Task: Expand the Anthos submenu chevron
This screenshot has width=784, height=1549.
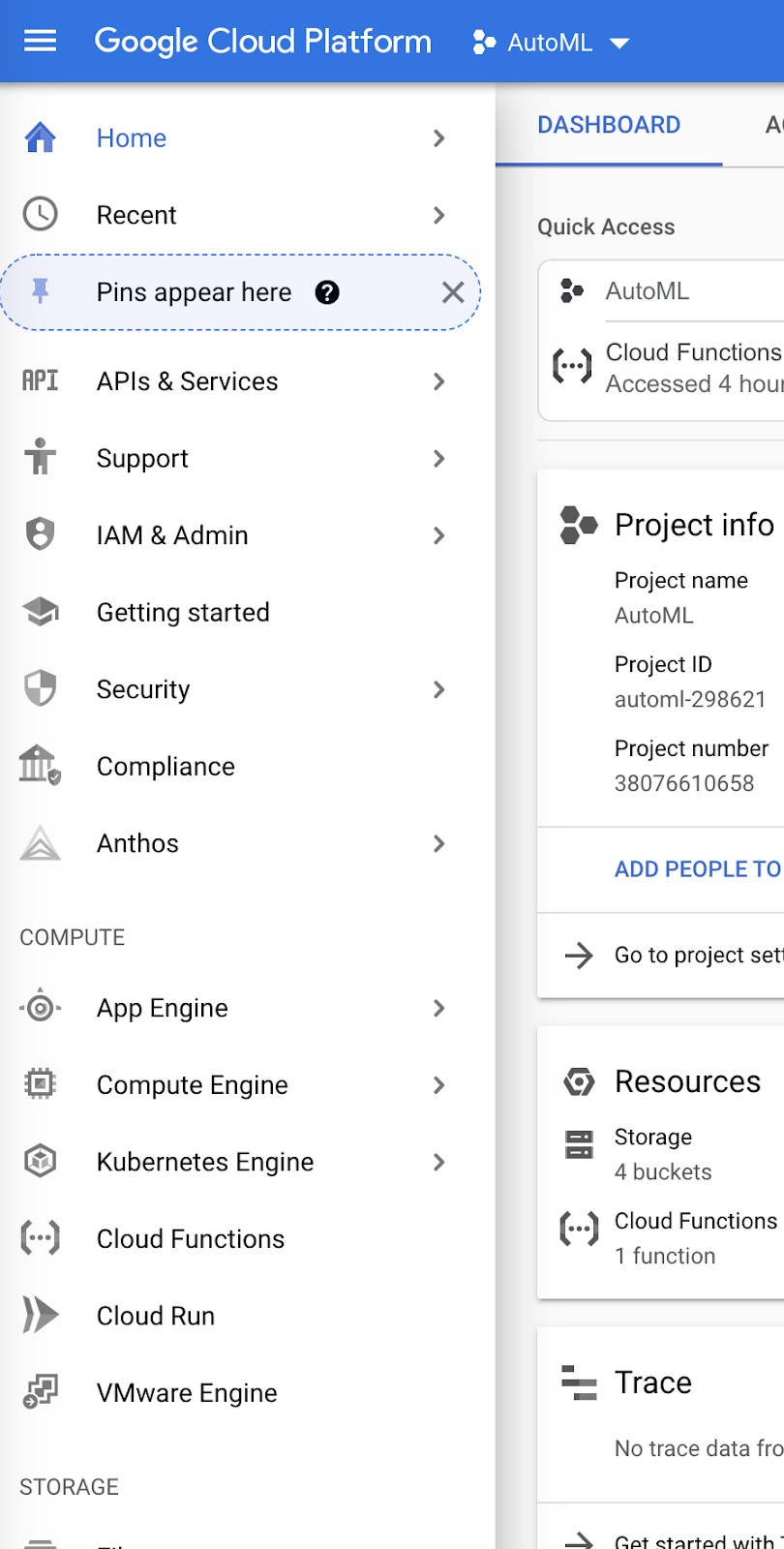Action: tap(438, 843)
